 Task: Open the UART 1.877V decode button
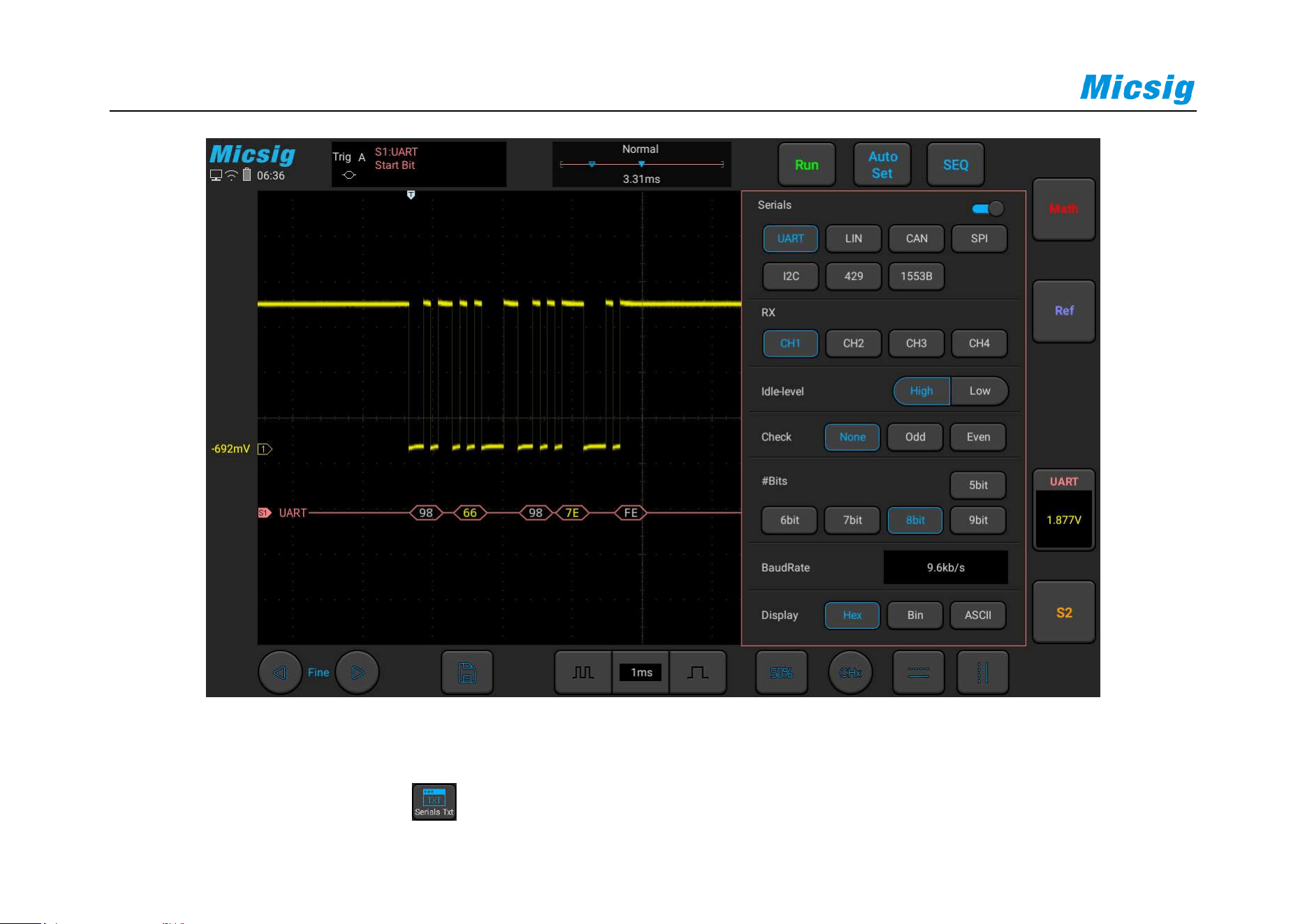(1063, 510)
